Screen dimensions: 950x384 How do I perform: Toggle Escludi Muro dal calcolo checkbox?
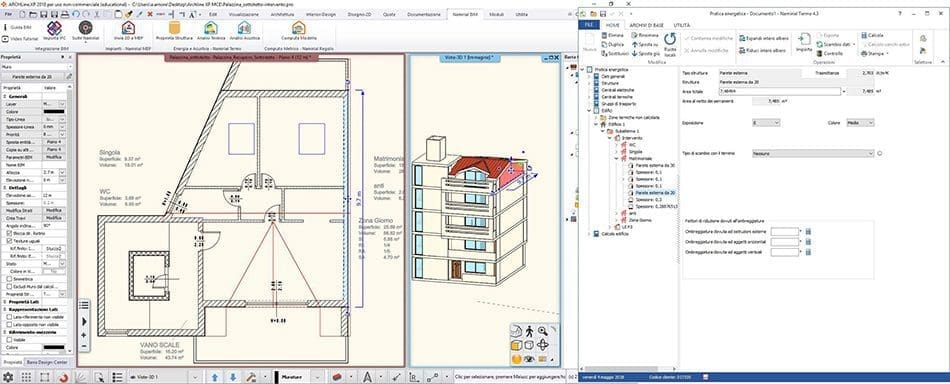point(8,286)
